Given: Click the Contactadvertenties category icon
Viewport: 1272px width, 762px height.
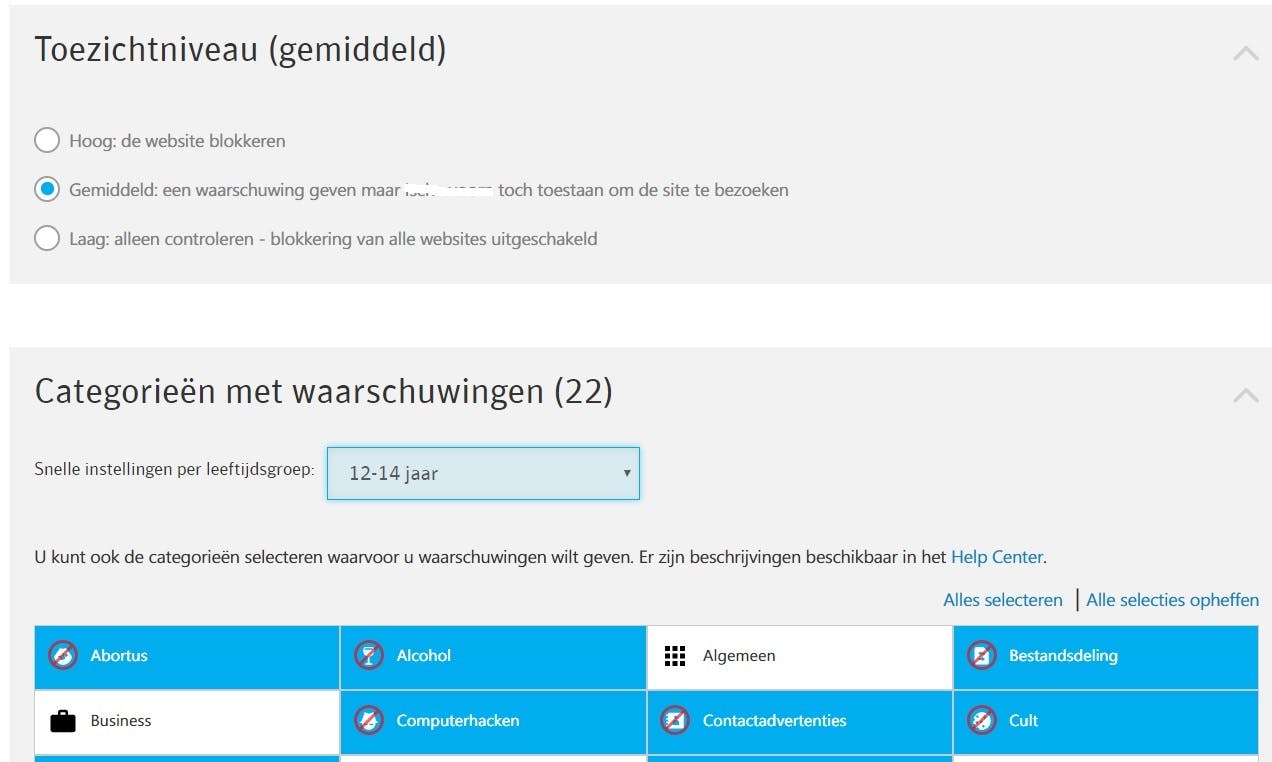Looking at the screenshot, I should tap(675, 721).
